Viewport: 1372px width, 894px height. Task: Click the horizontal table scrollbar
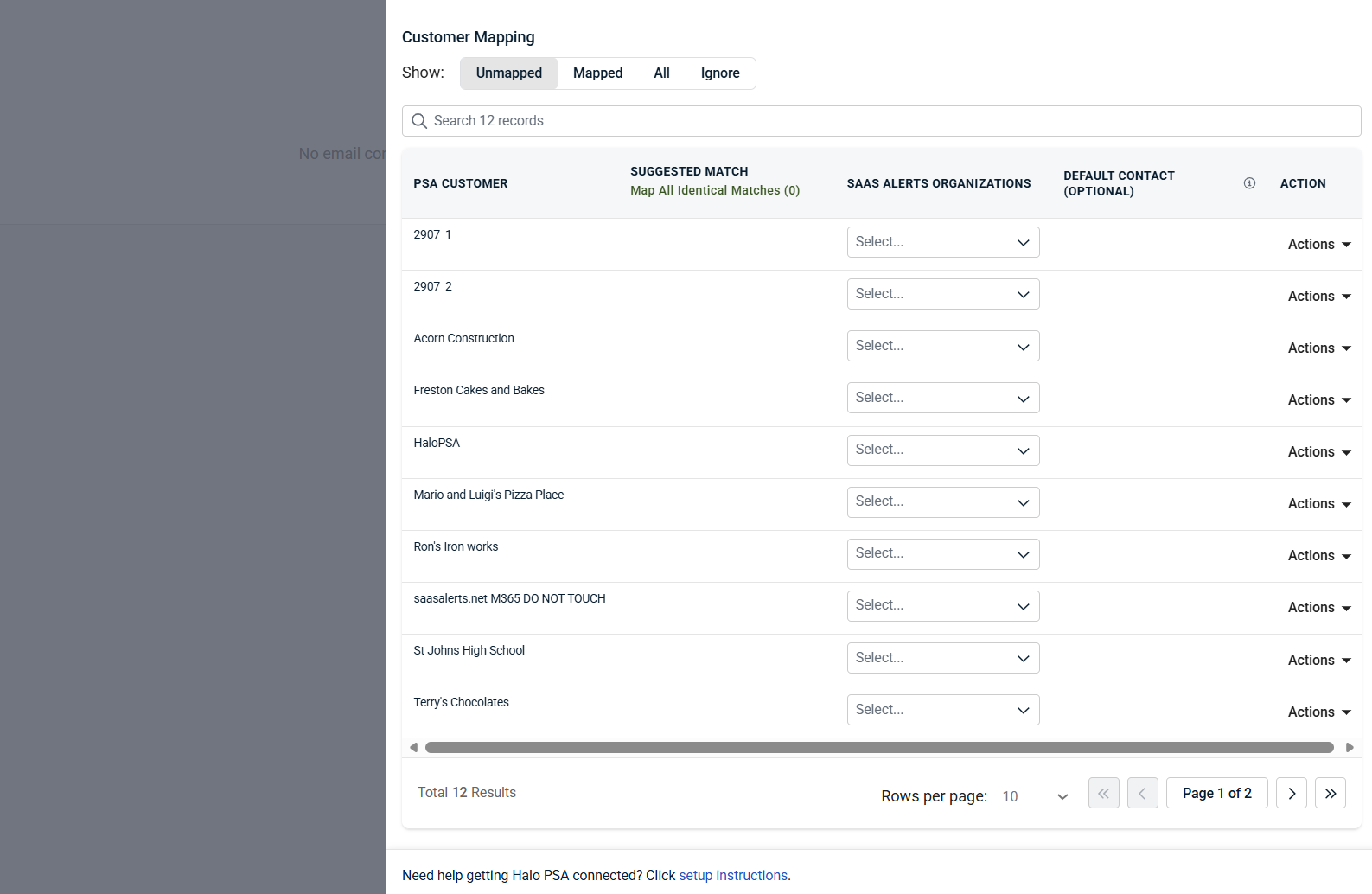(x=879, y=747)
